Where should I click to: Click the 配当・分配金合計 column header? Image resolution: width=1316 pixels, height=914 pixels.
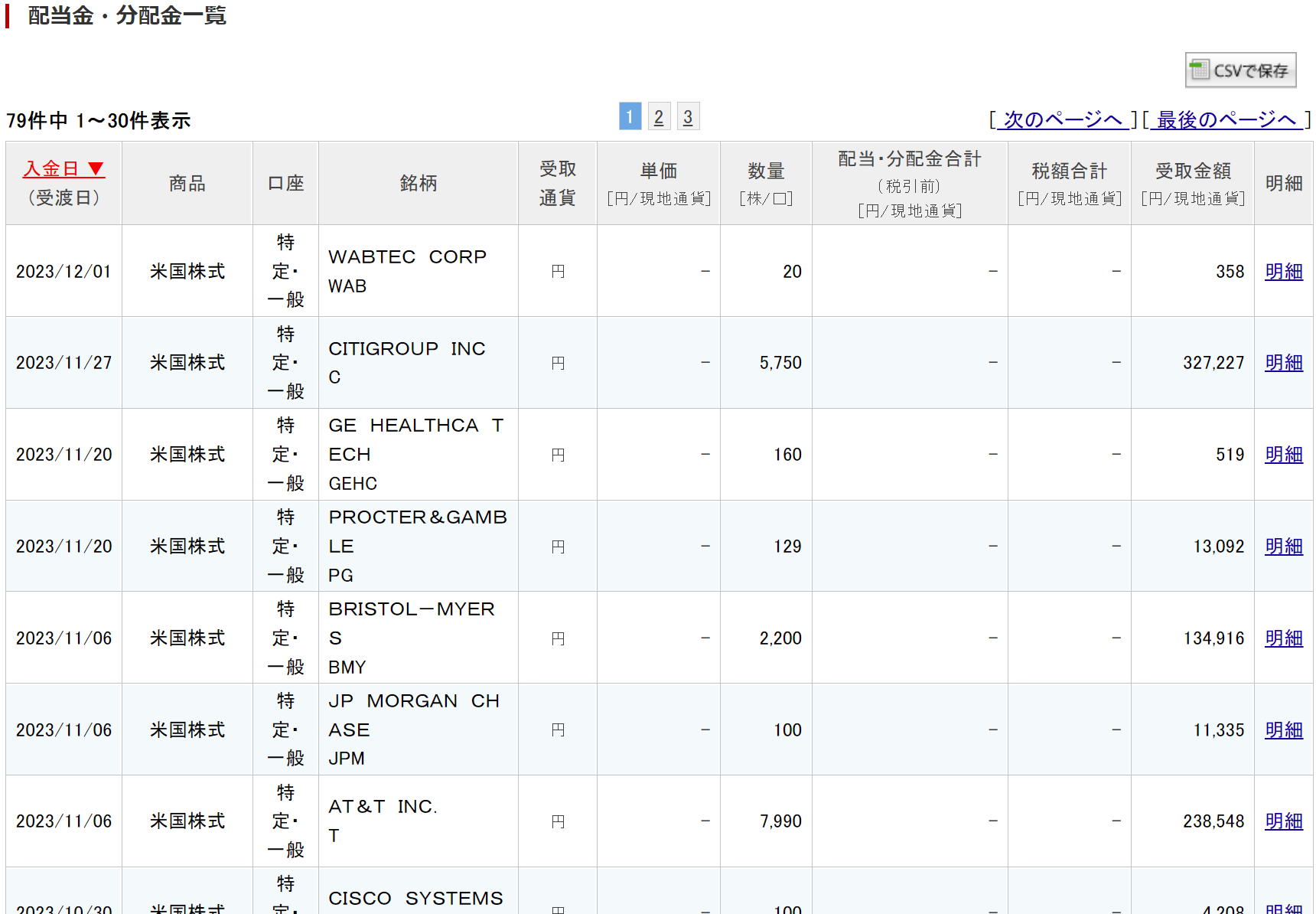click(x=910, y=183)
